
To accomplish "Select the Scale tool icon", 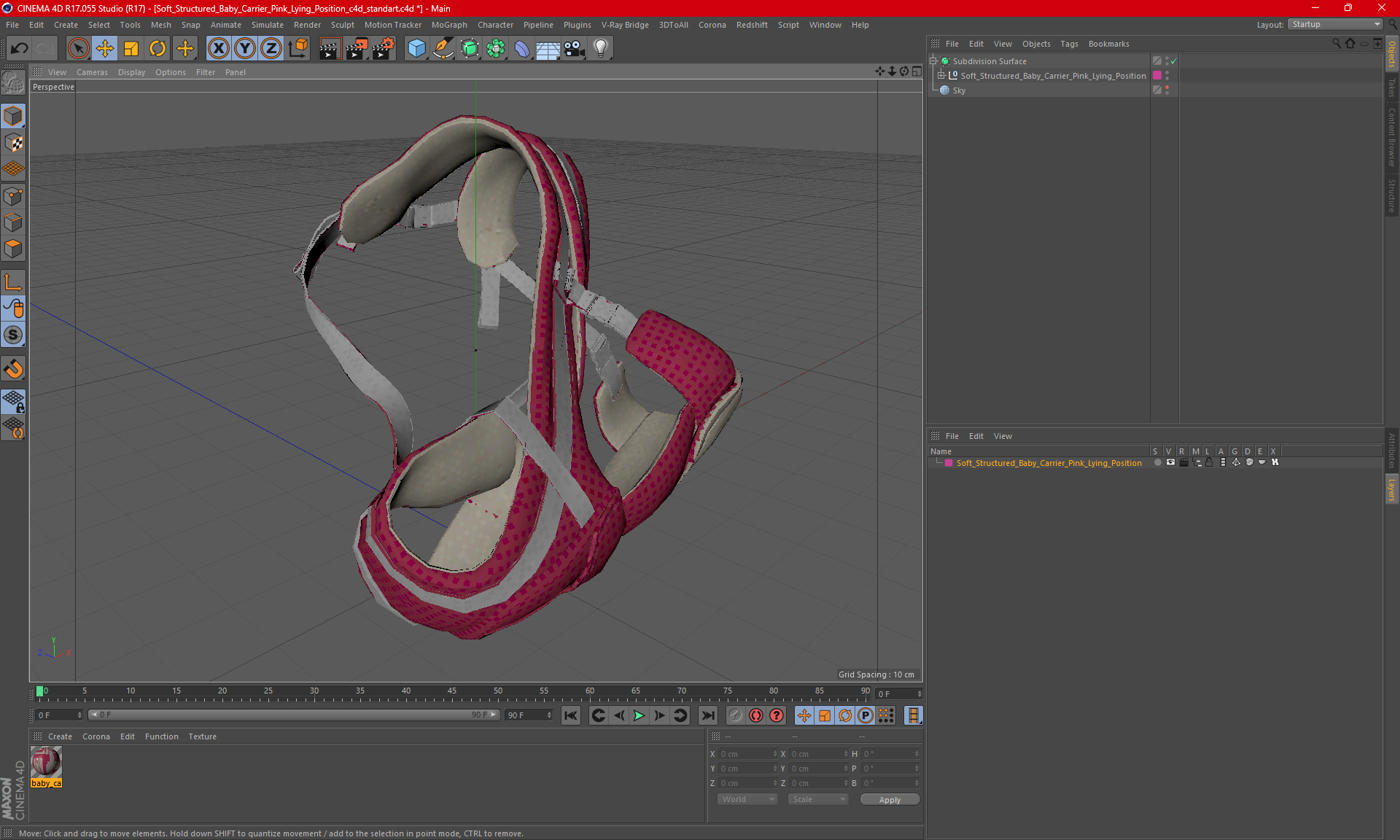I will (131, 49).
